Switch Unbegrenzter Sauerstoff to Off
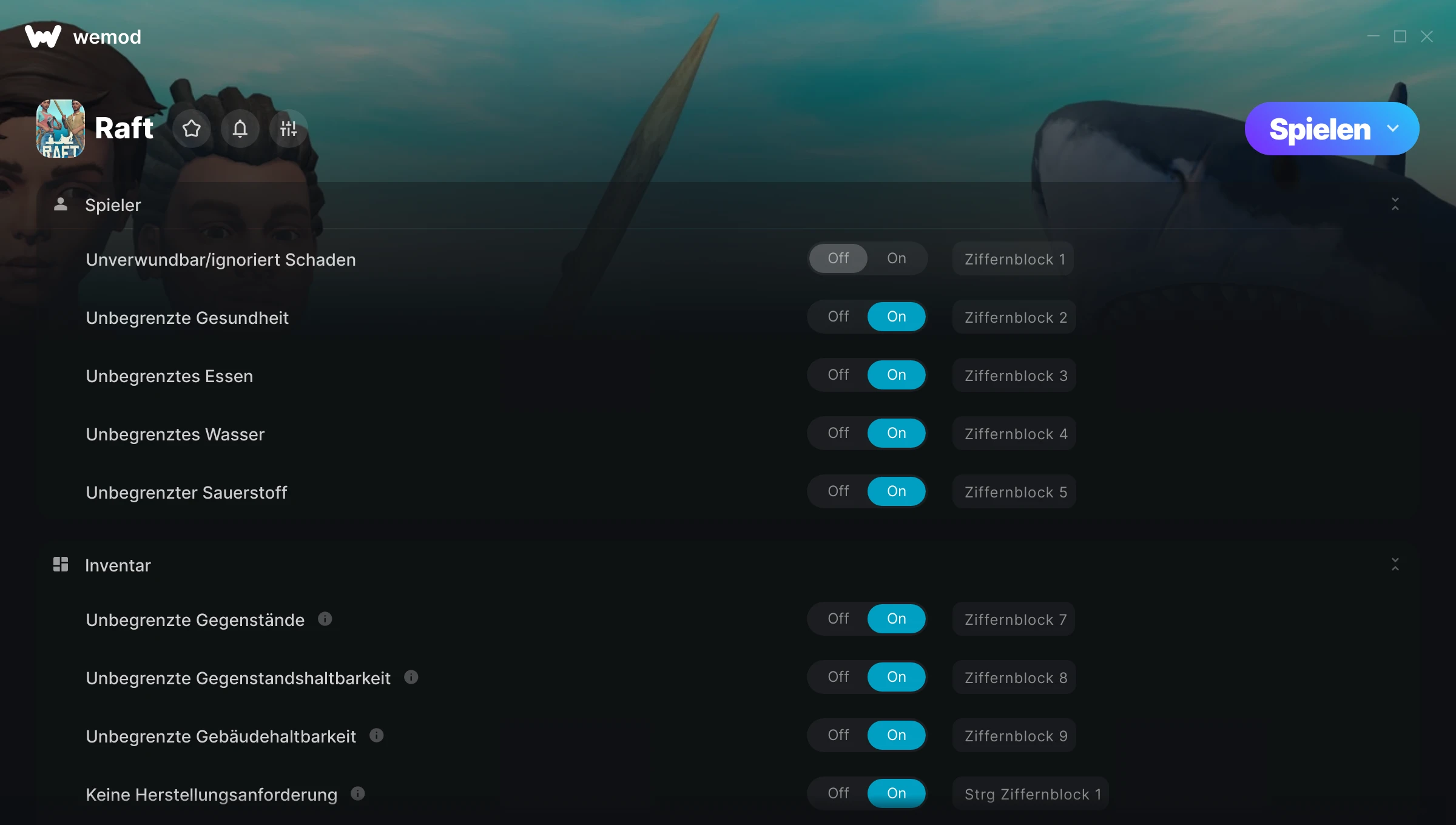This screenshot has width=1456, height=825. pos(838,491)
